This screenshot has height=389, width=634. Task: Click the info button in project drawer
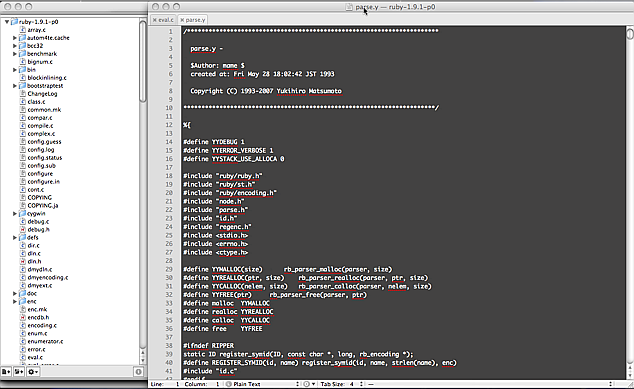click(138, 371)
